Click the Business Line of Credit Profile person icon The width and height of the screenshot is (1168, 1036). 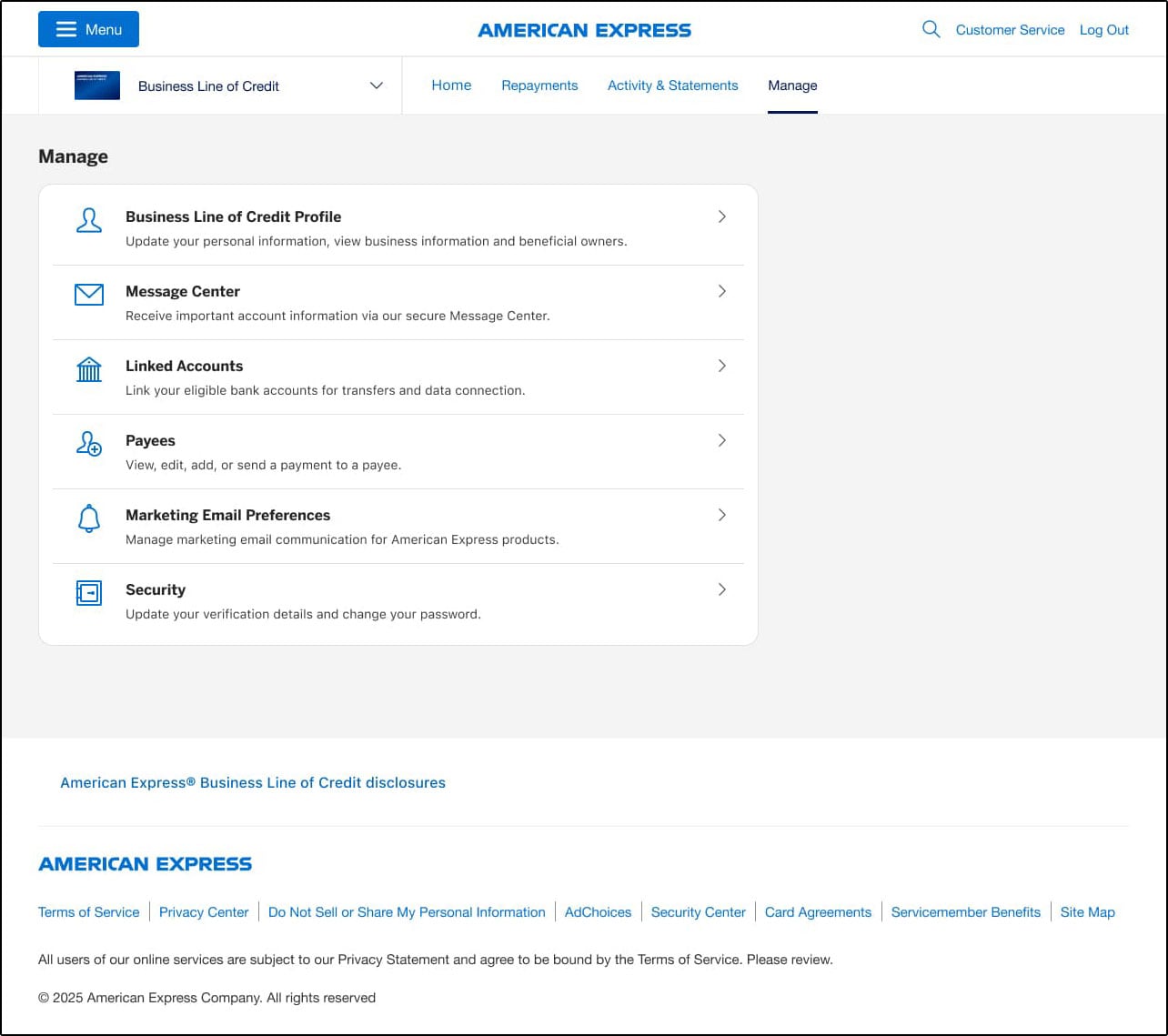88,220
